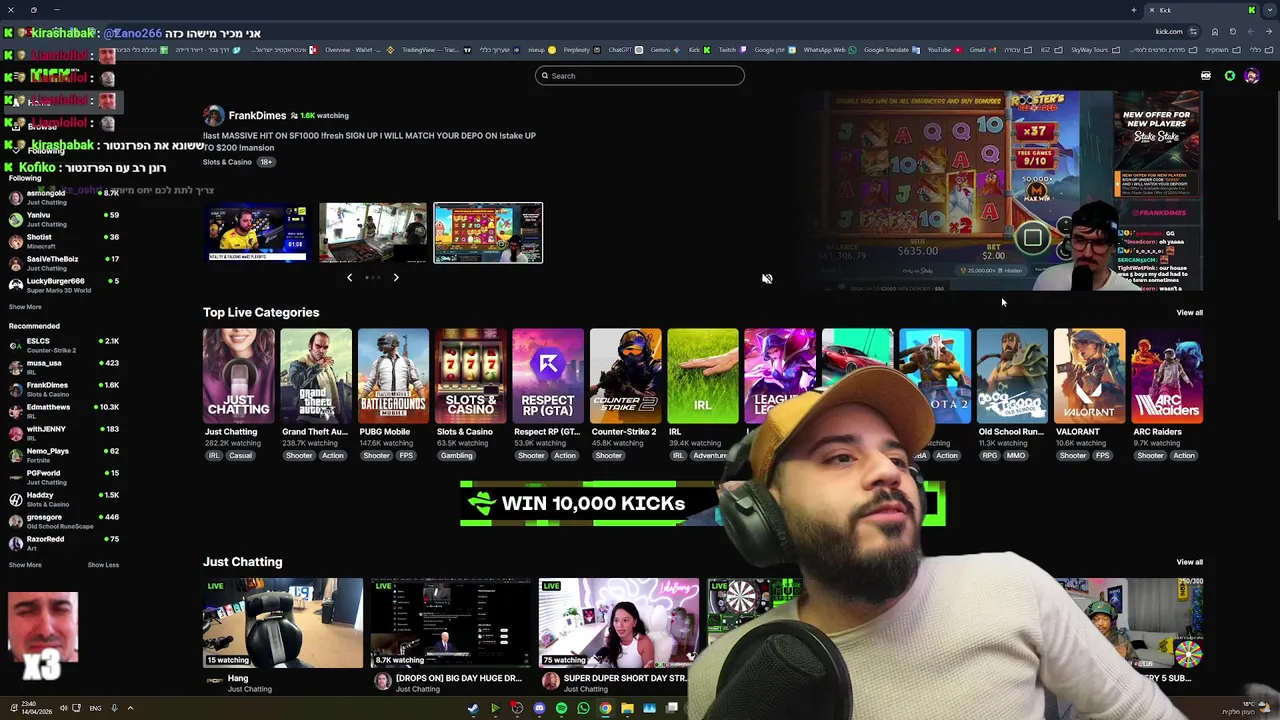1280x720 pixels.
Task: Open Google Translate bookmark
Action: 890,50
